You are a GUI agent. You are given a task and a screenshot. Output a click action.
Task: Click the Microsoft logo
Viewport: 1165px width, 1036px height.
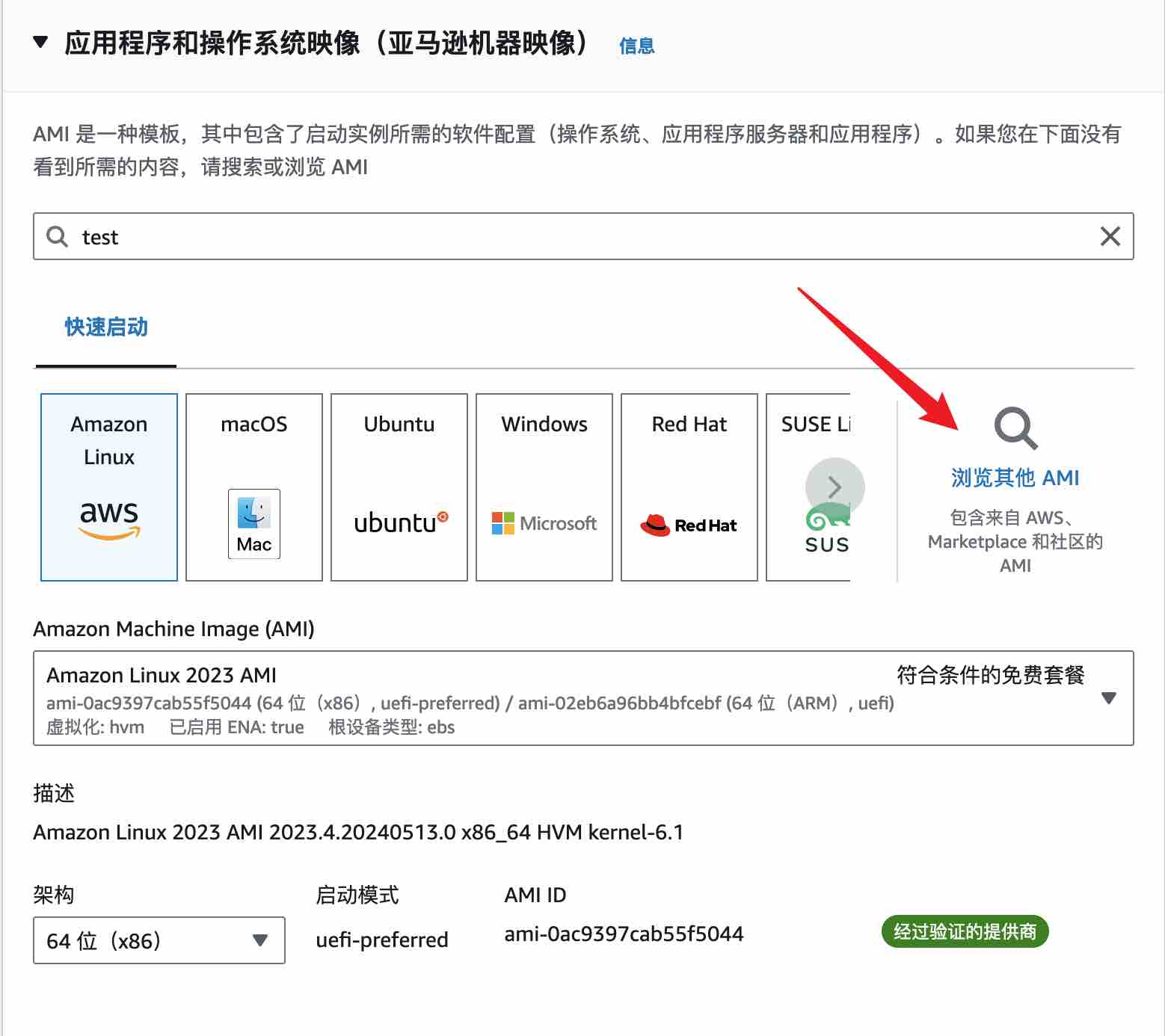(x=544, y=523)
